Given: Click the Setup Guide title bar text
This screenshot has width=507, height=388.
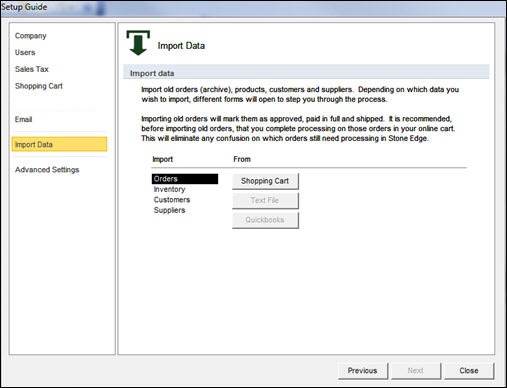Looking at the screenshot, I should [24, 7].
